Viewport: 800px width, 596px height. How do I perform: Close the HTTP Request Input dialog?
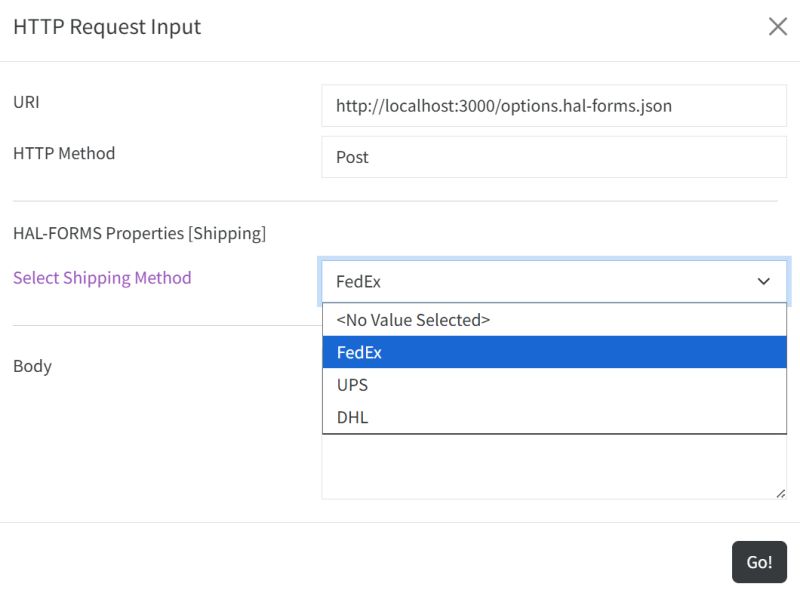click(x=777, y=27)
